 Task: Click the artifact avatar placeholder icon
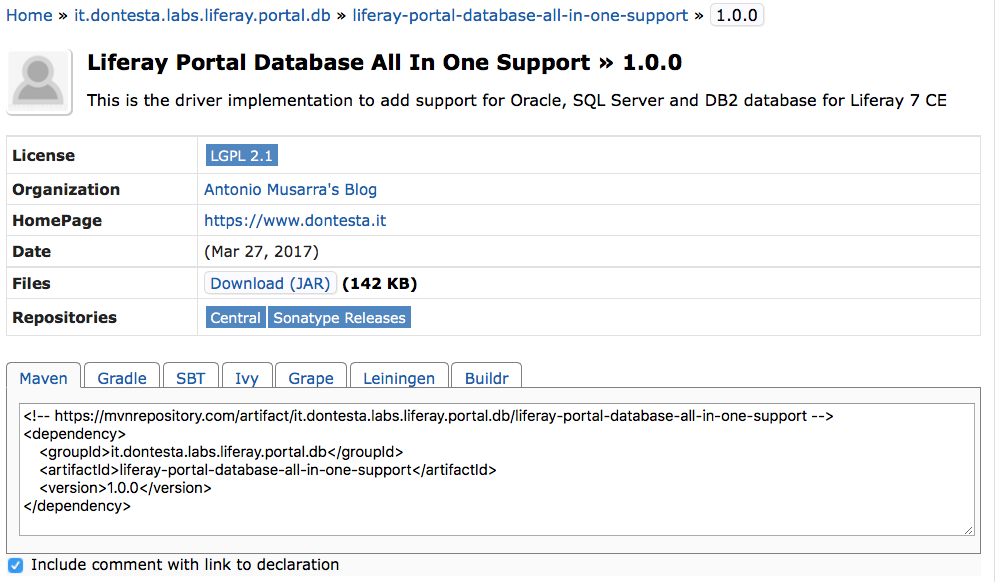(39, 82)
